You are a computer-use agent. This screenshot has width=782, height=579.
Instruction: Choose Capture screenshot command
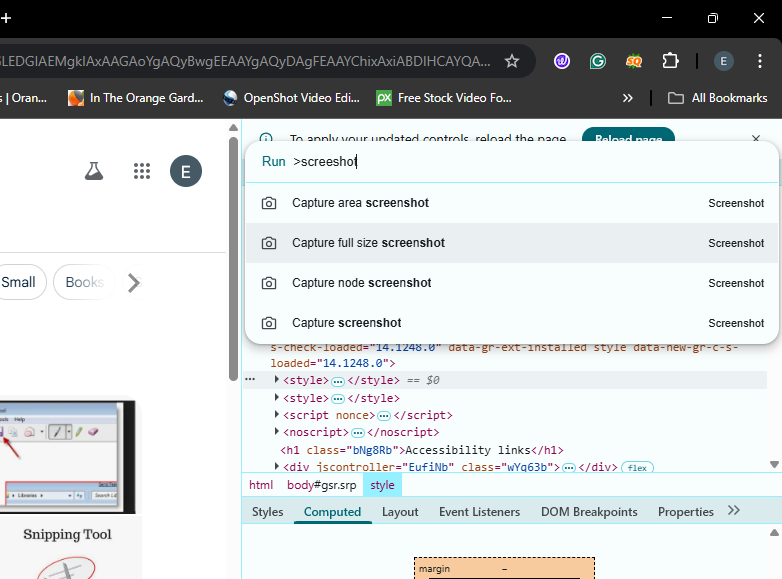coord(512,323)
